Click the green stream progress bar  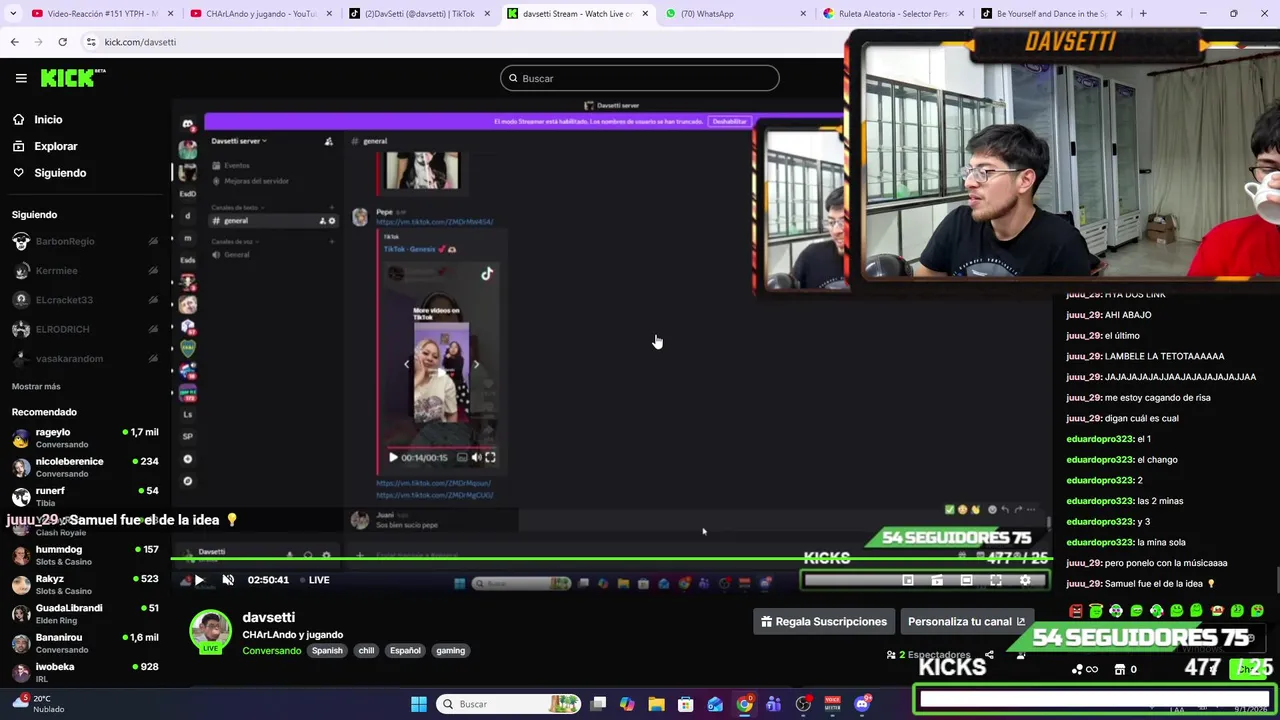click(x=610, y=560)
